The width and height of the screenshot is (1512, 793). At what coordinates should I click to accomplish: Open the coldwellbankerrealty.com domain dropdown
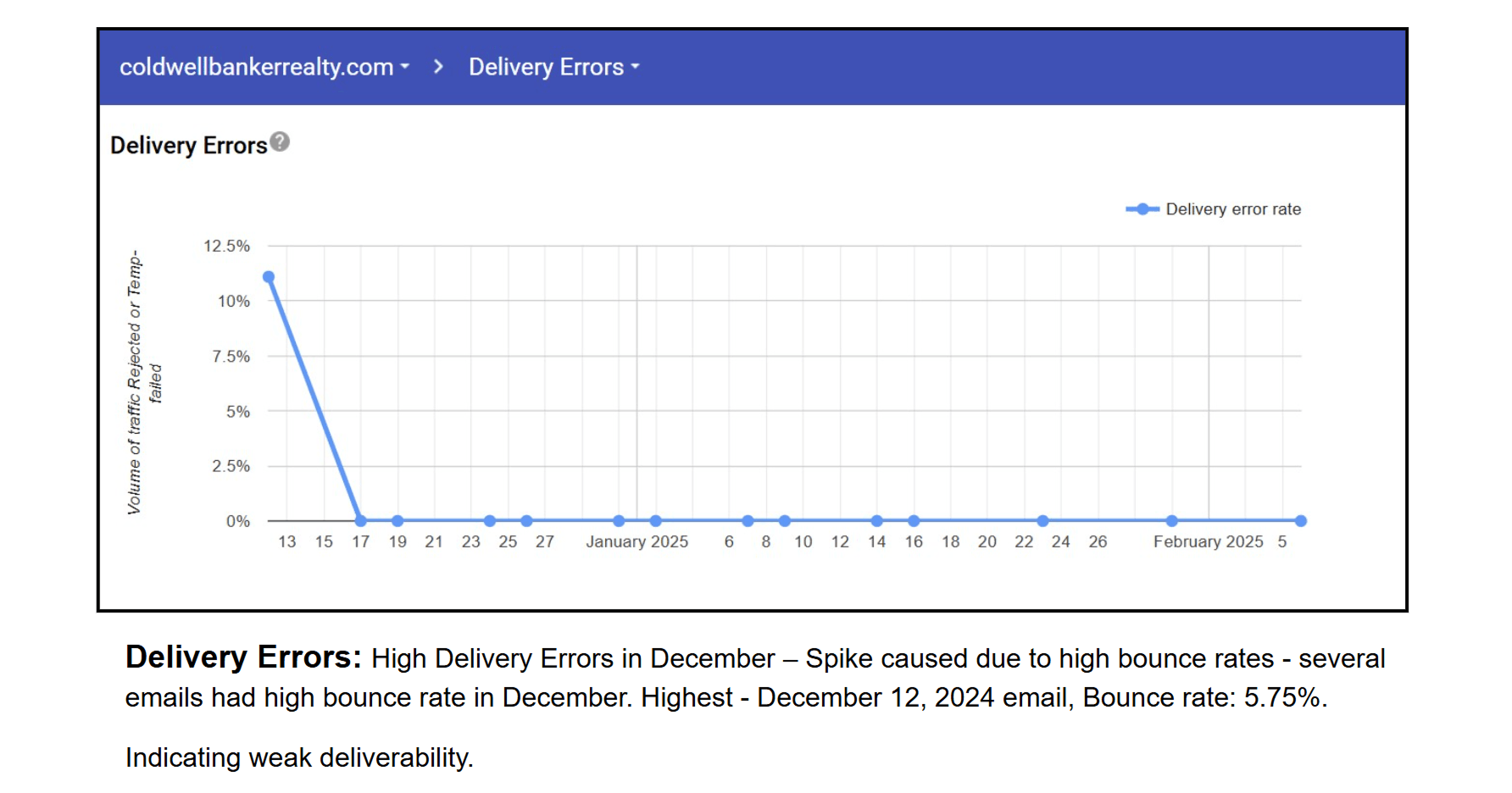click(256, 67)
